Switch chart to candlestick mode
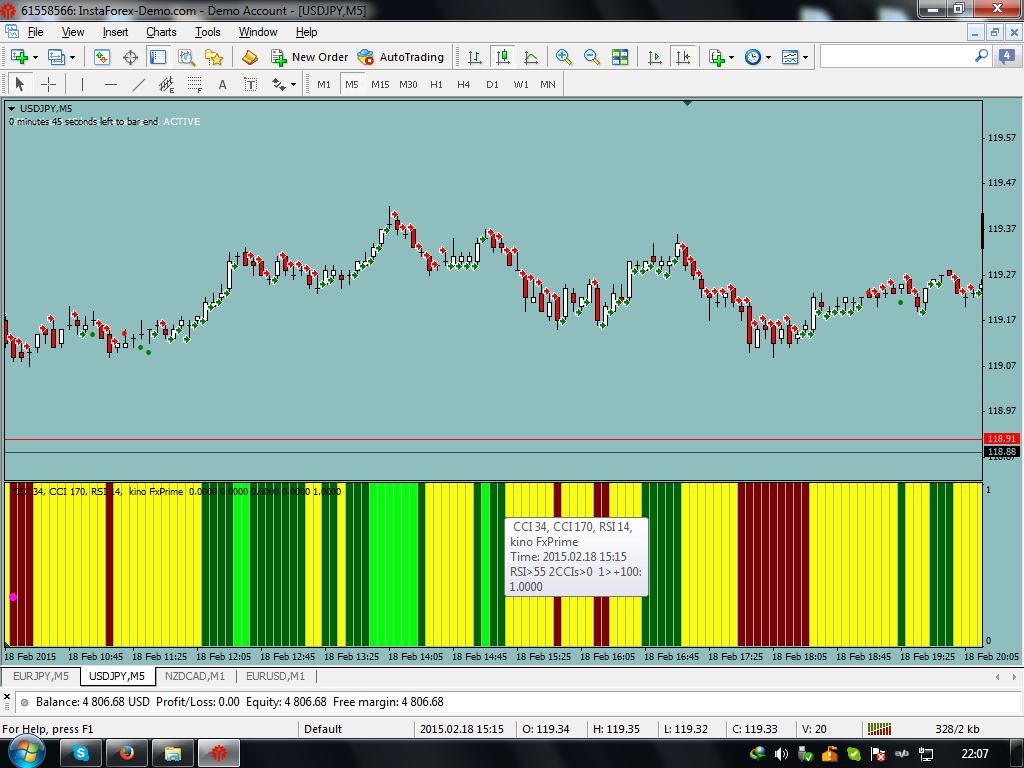1024x768 pixels. [503, 57]
